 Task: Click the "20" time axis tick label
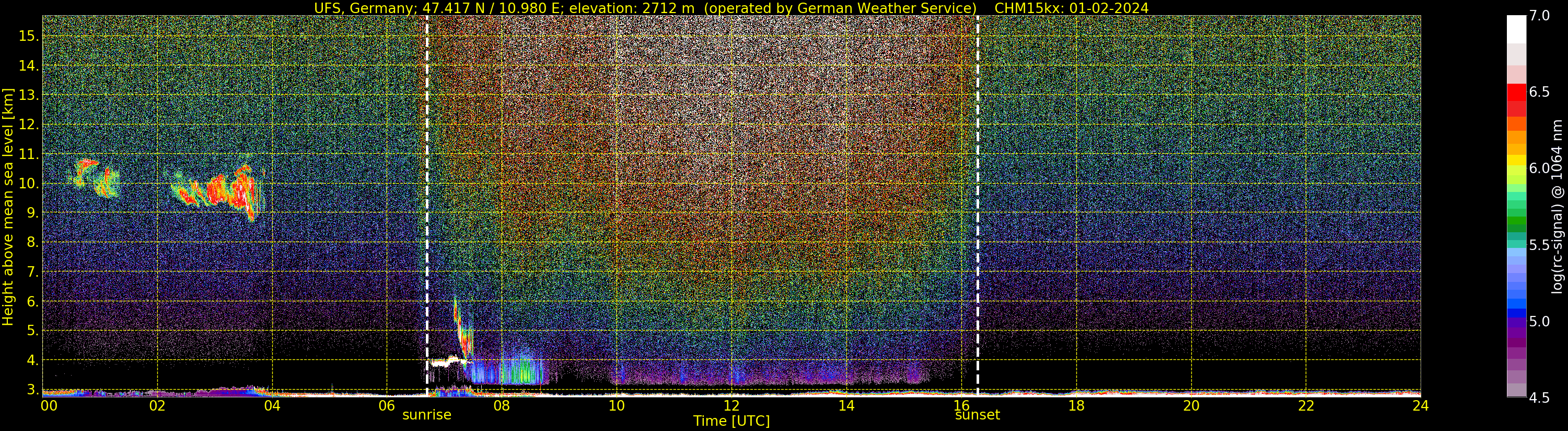click(x=1191, y=406)
